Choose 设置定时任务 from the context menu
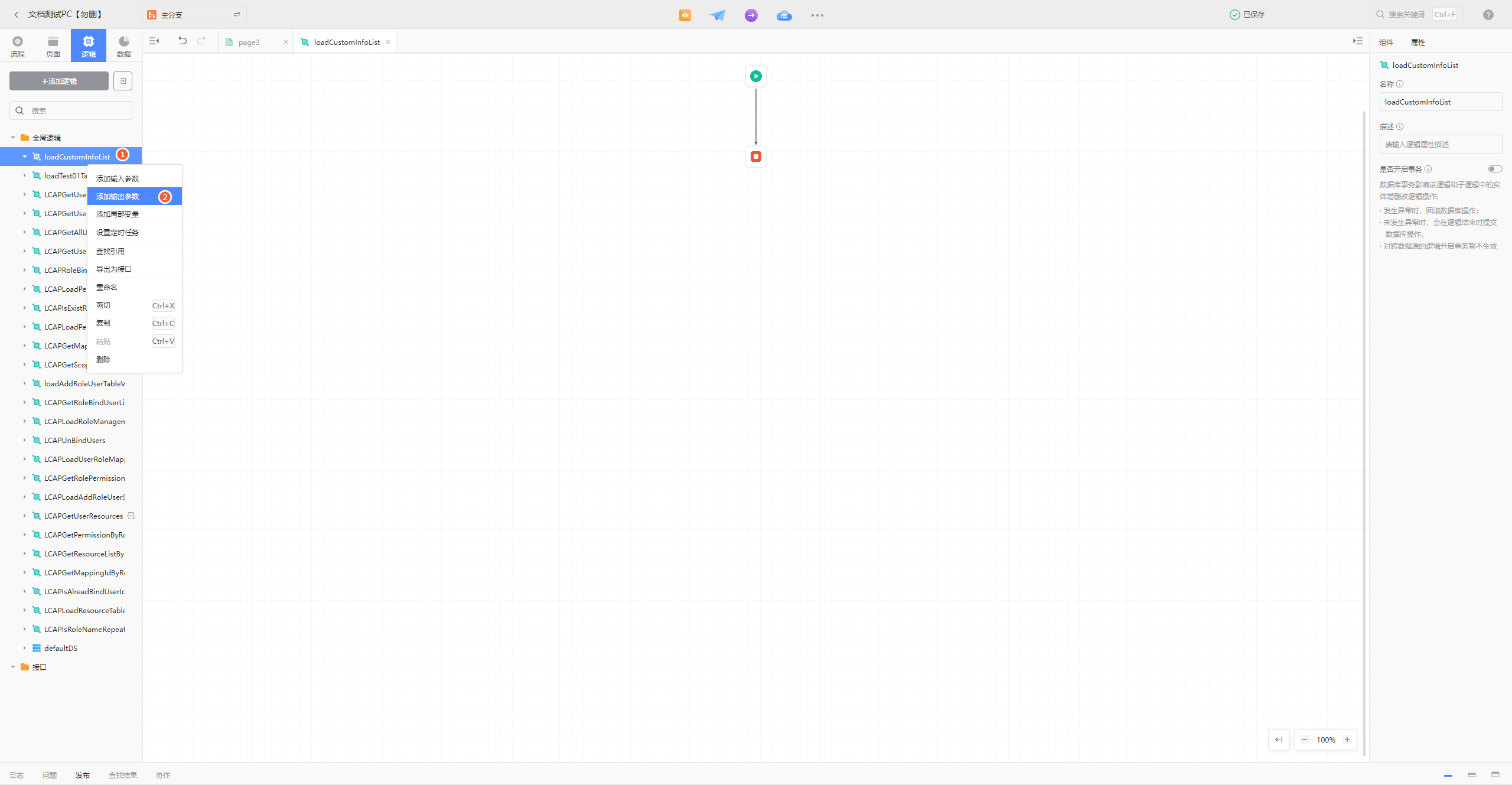 135,232
